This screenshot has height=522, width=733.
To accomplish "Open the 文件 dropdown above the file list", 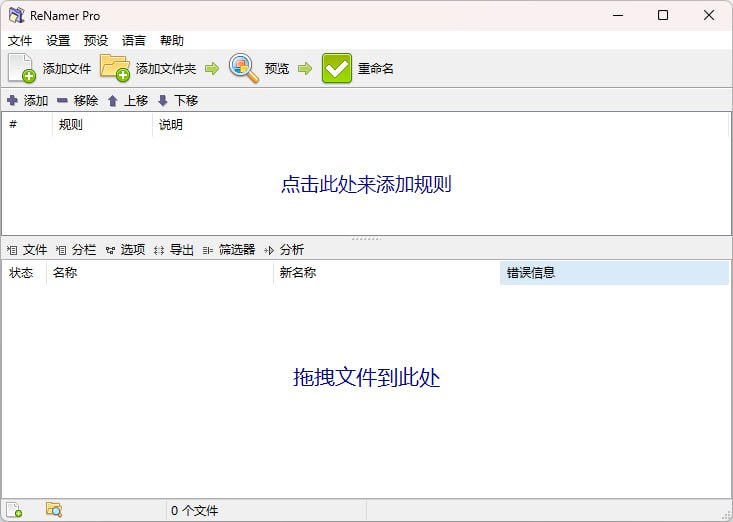I will 28,250.
